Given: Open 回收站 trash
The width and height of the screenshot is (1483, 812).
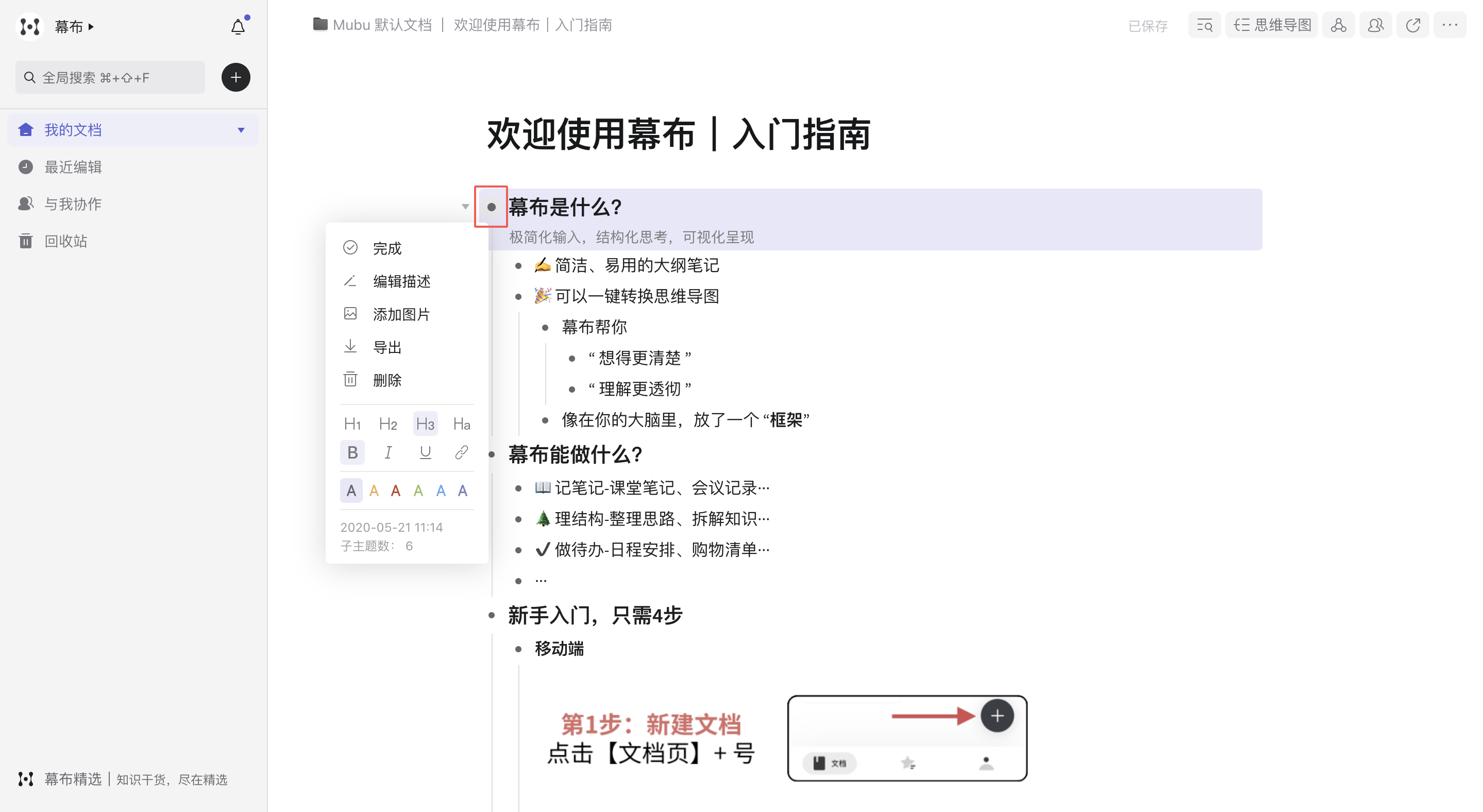Looking at the screenshot, I should tap(53, 241).
